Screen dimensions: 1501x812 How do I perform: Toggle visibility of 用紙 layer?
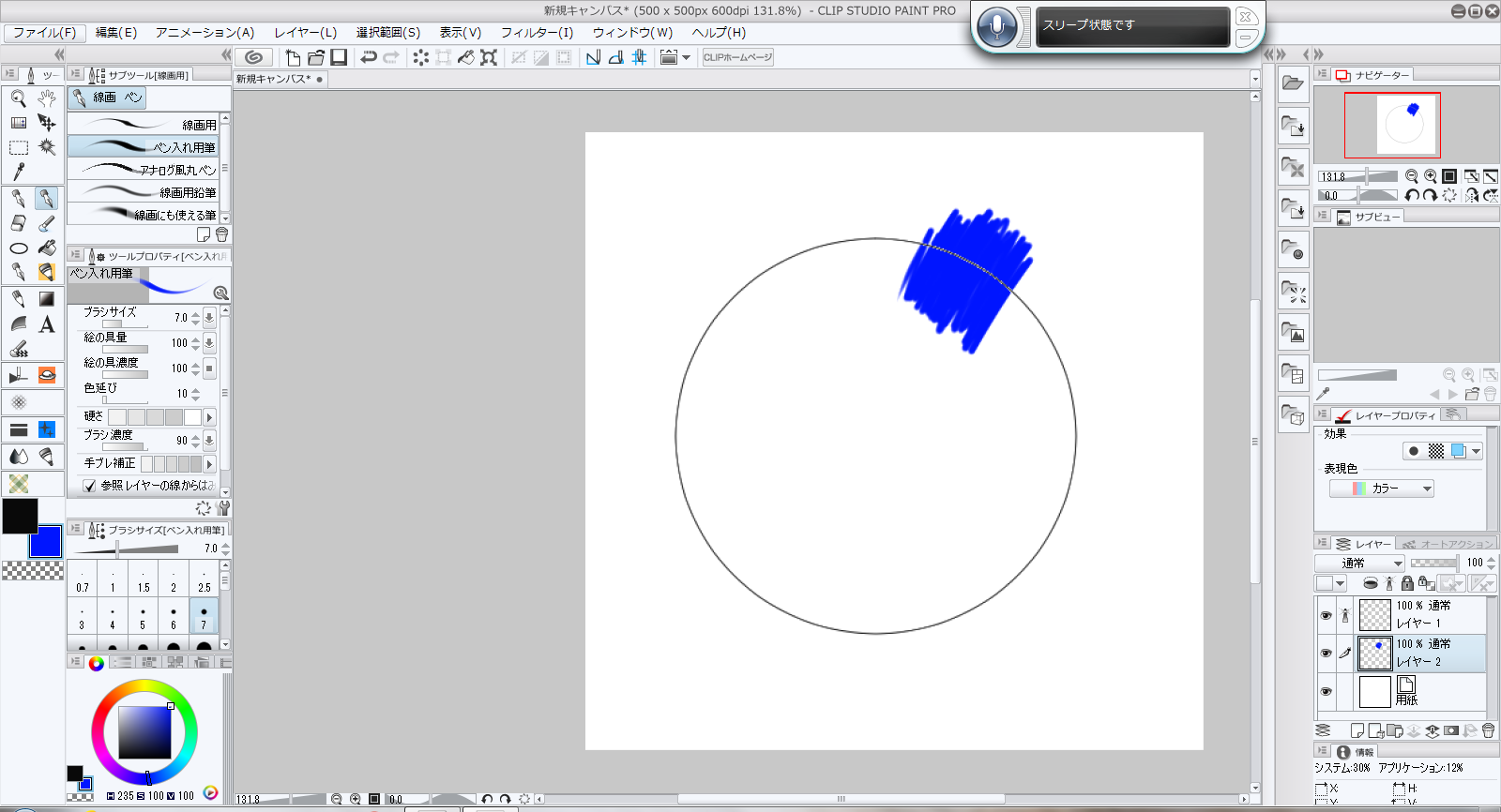1326,692
